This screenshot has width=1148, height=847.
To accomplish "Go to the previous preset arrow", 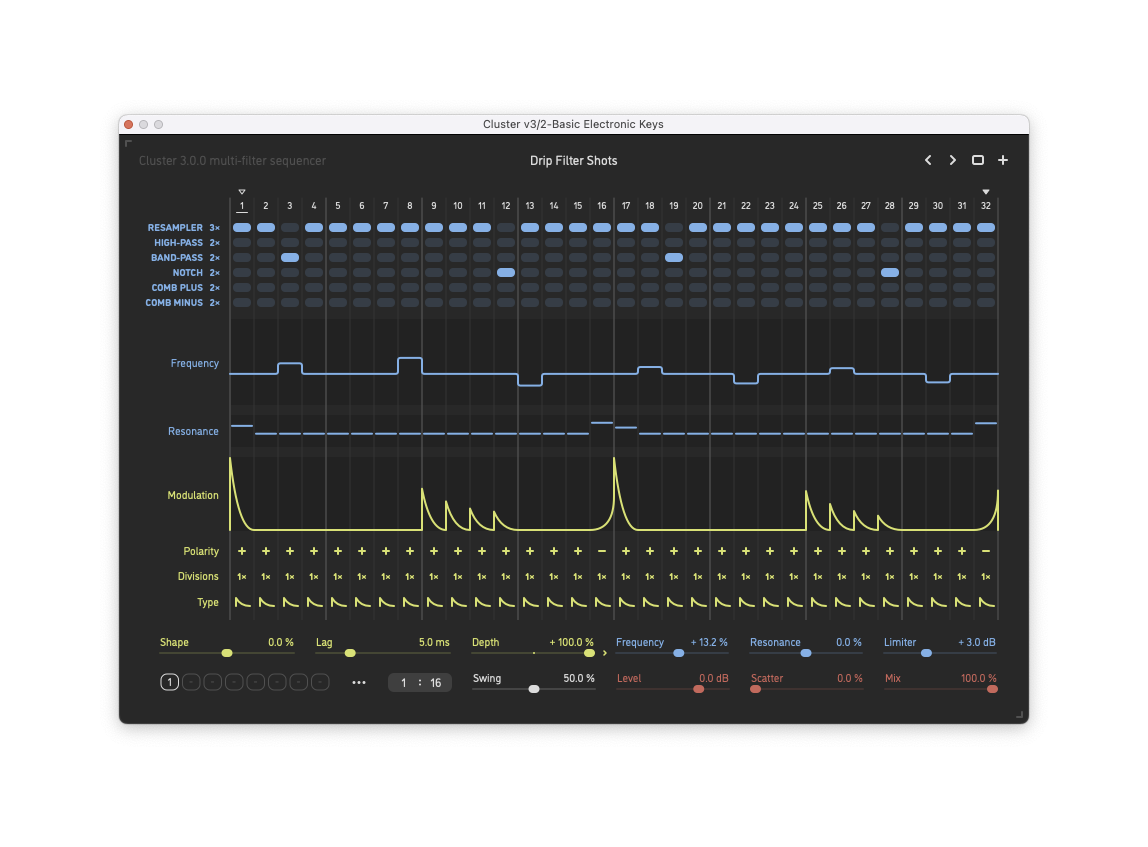I will click(928, 160).
